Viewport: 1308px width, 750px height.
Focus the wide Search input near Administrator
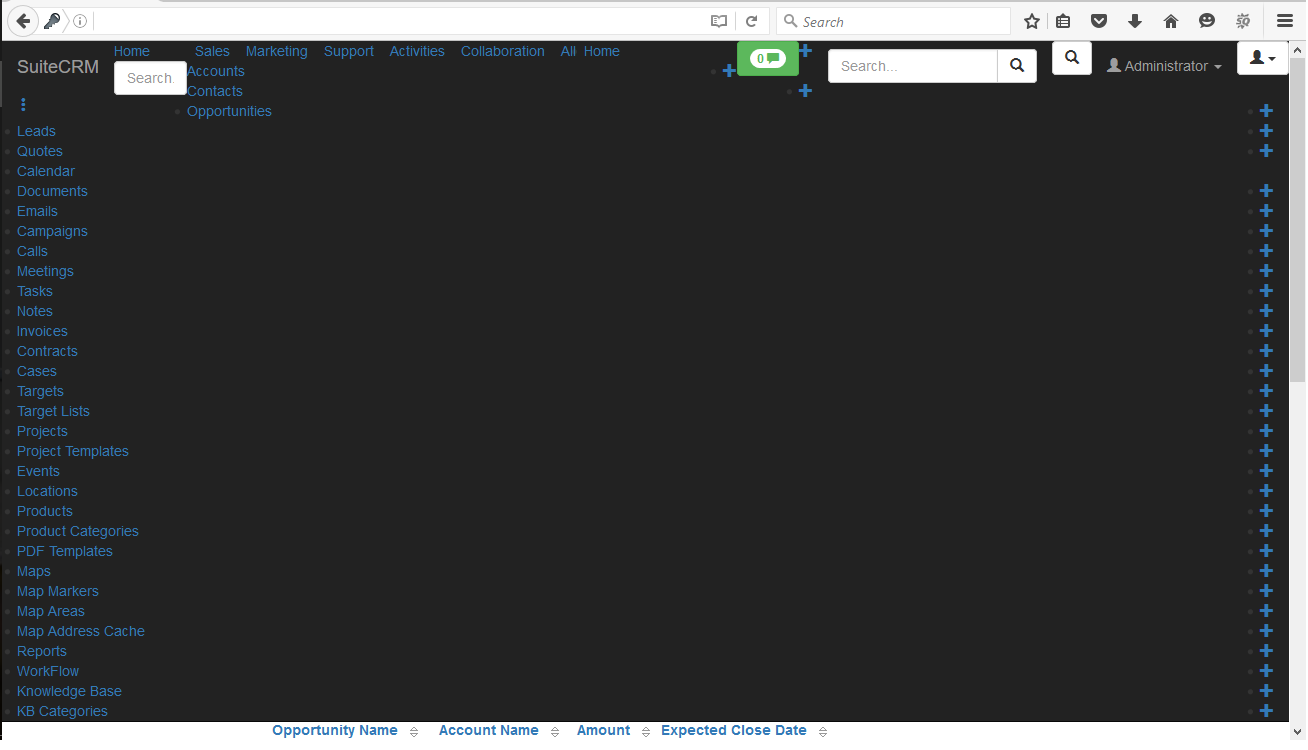click(x=913, y=66)
